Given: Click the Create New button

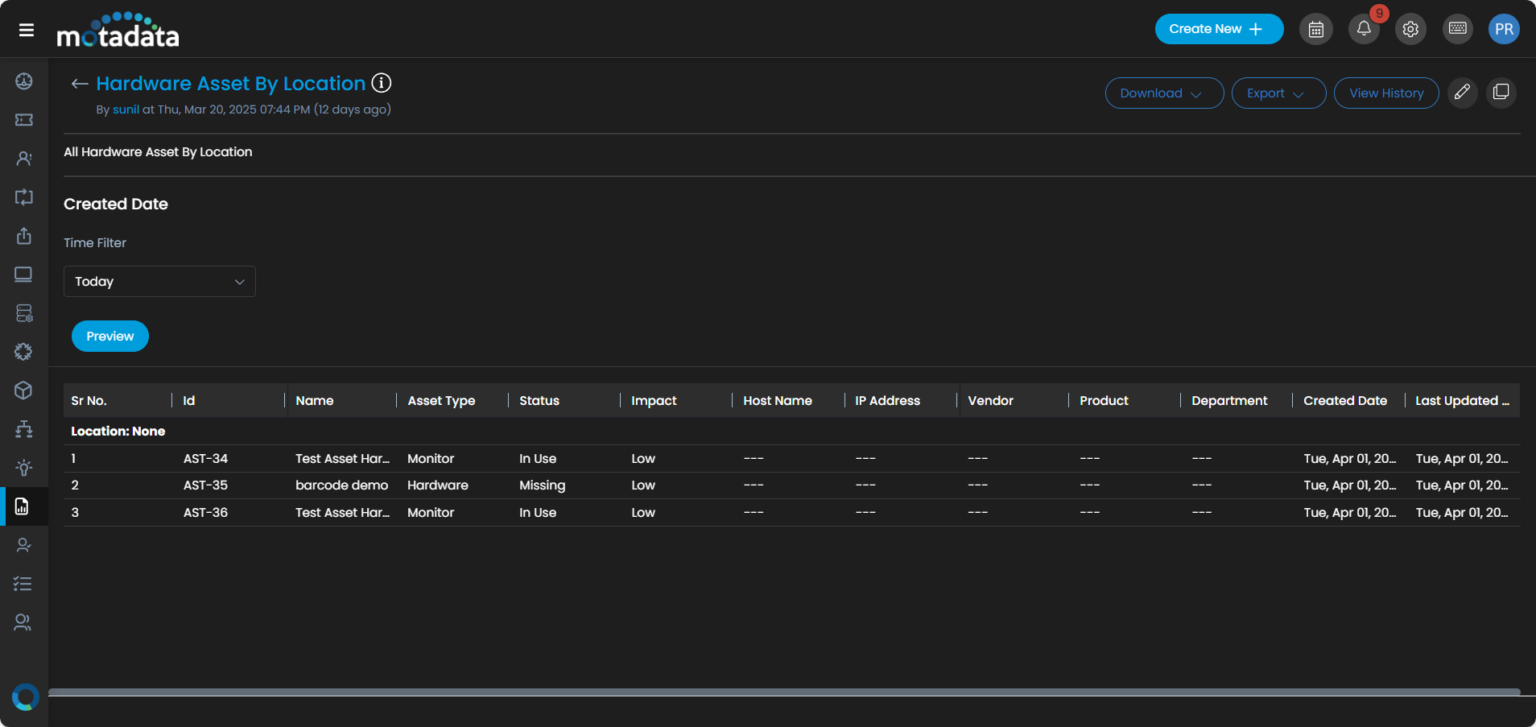Looking at the screenshot, I should (x=1219, y=29).
